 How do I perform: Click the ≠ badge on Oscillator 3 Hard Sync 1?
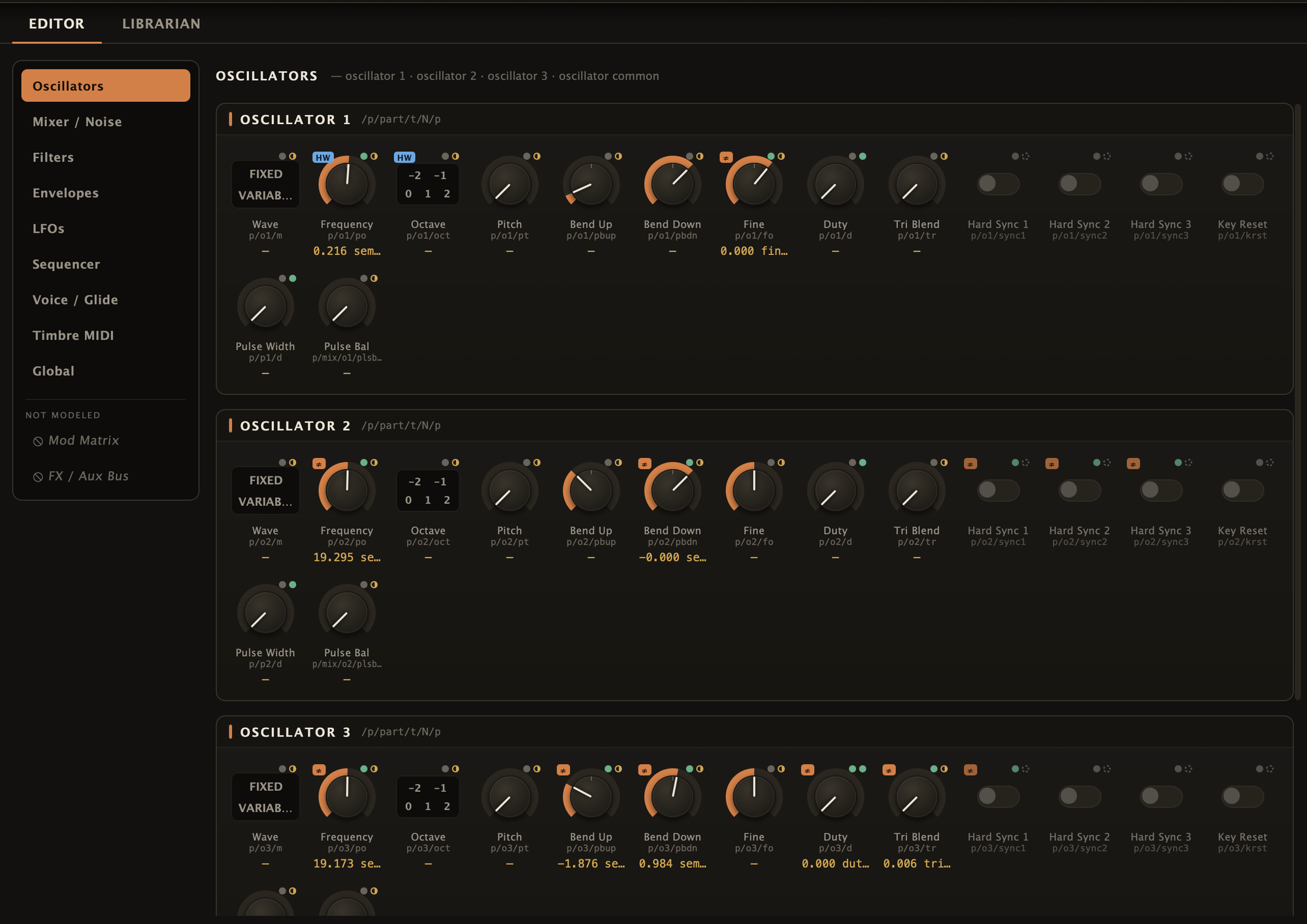point(970,770)
